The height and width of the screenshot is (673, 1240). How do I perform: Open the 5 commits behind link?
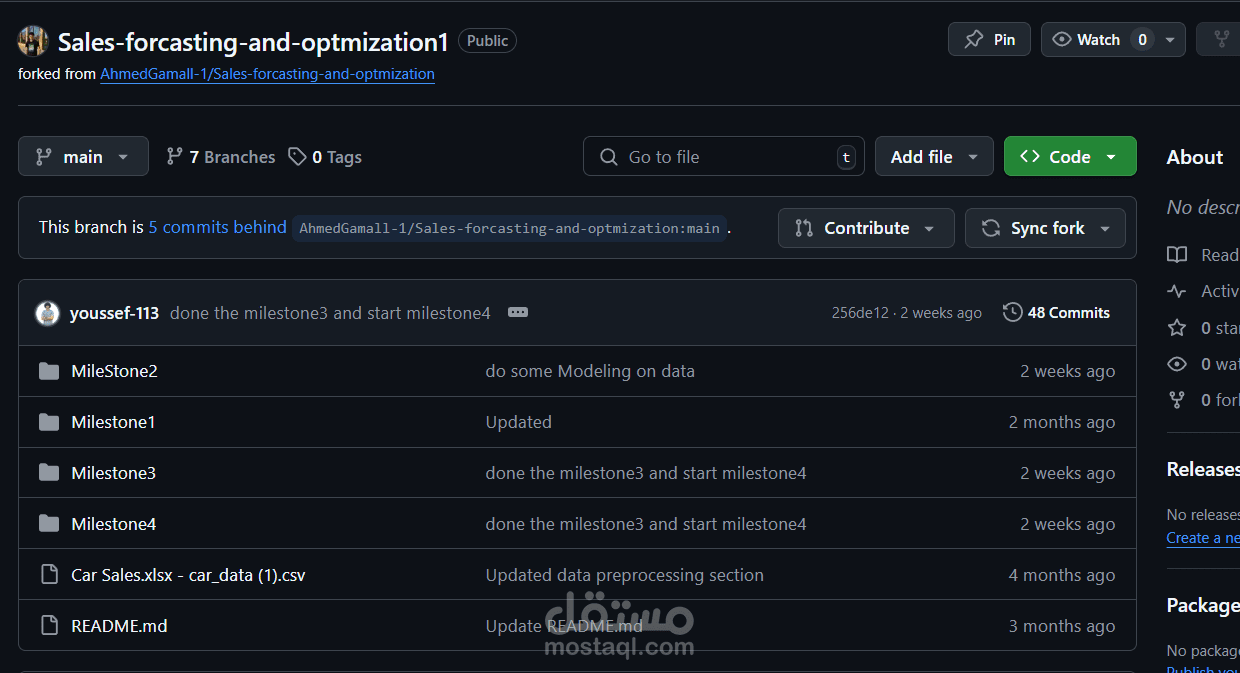click(218, 227)
